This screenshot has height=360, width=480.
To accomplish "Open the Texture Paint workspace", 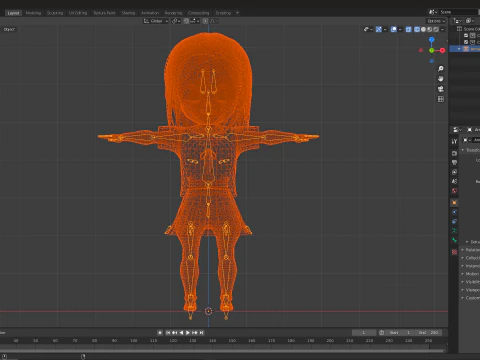I will [x=104, y=13].
